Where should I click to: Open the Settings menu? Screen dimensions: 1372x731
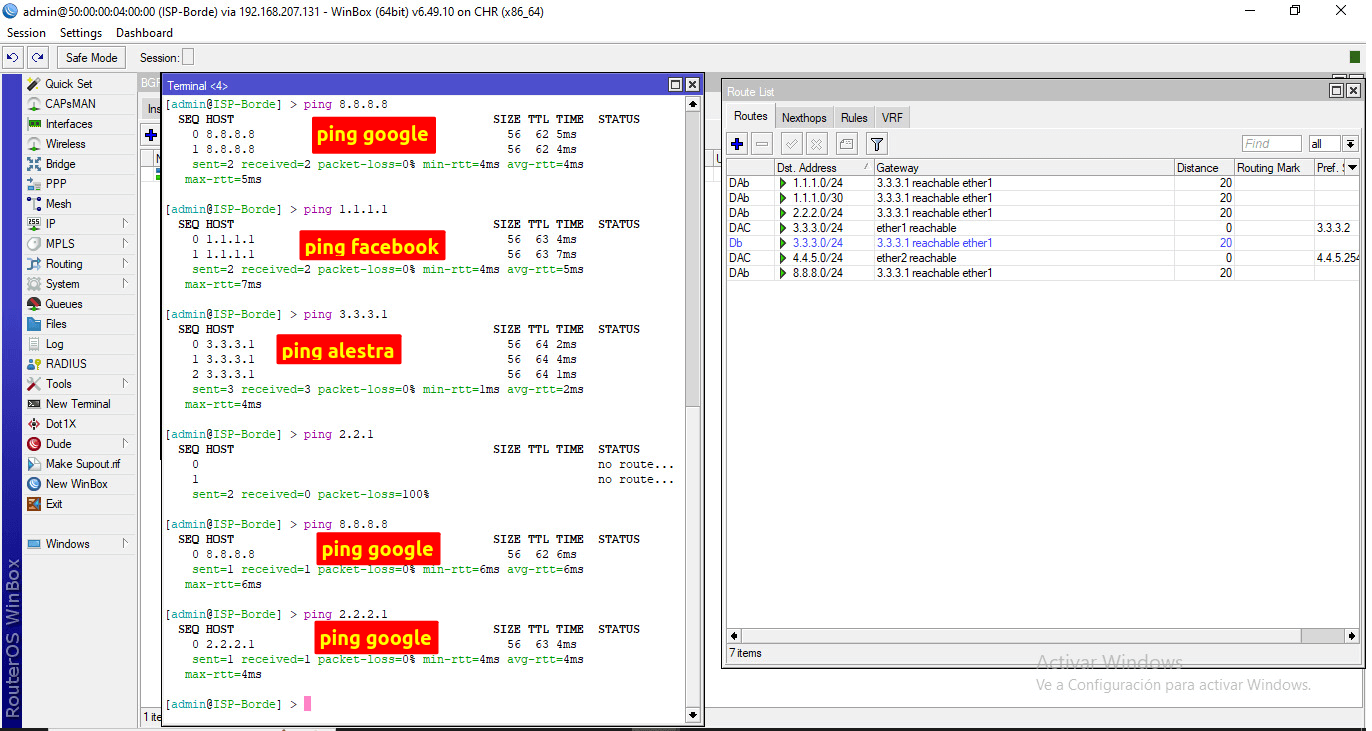(x=81, y=33)
